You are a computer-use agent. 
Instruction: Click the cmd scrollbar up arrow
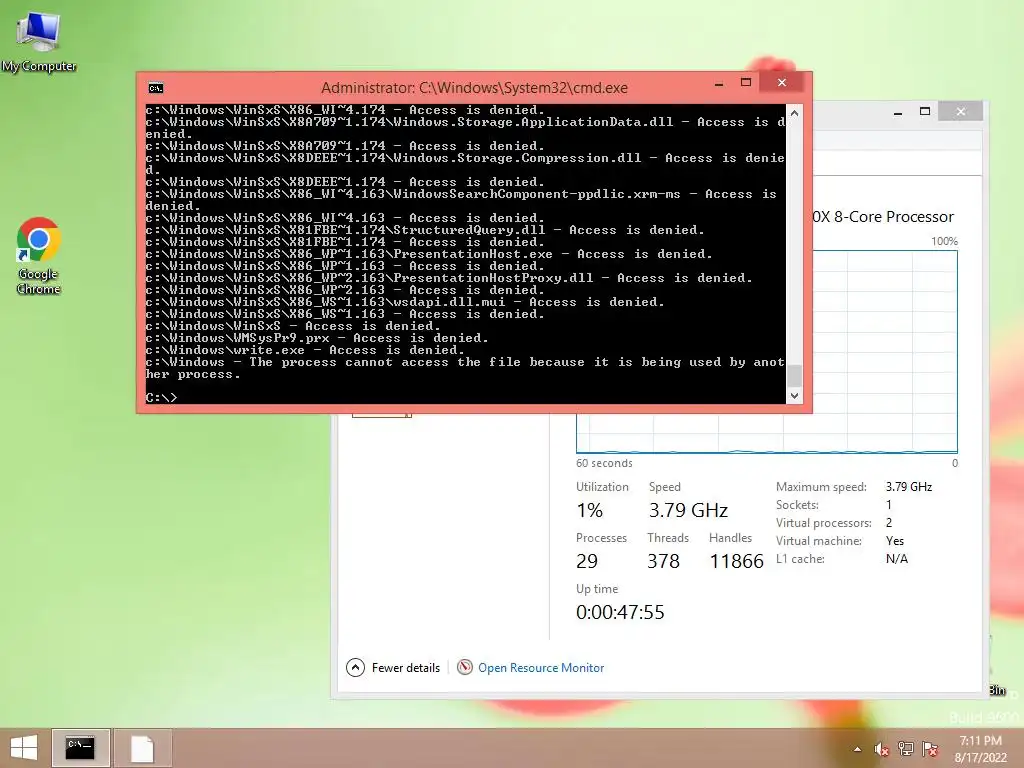pos(794,113)
